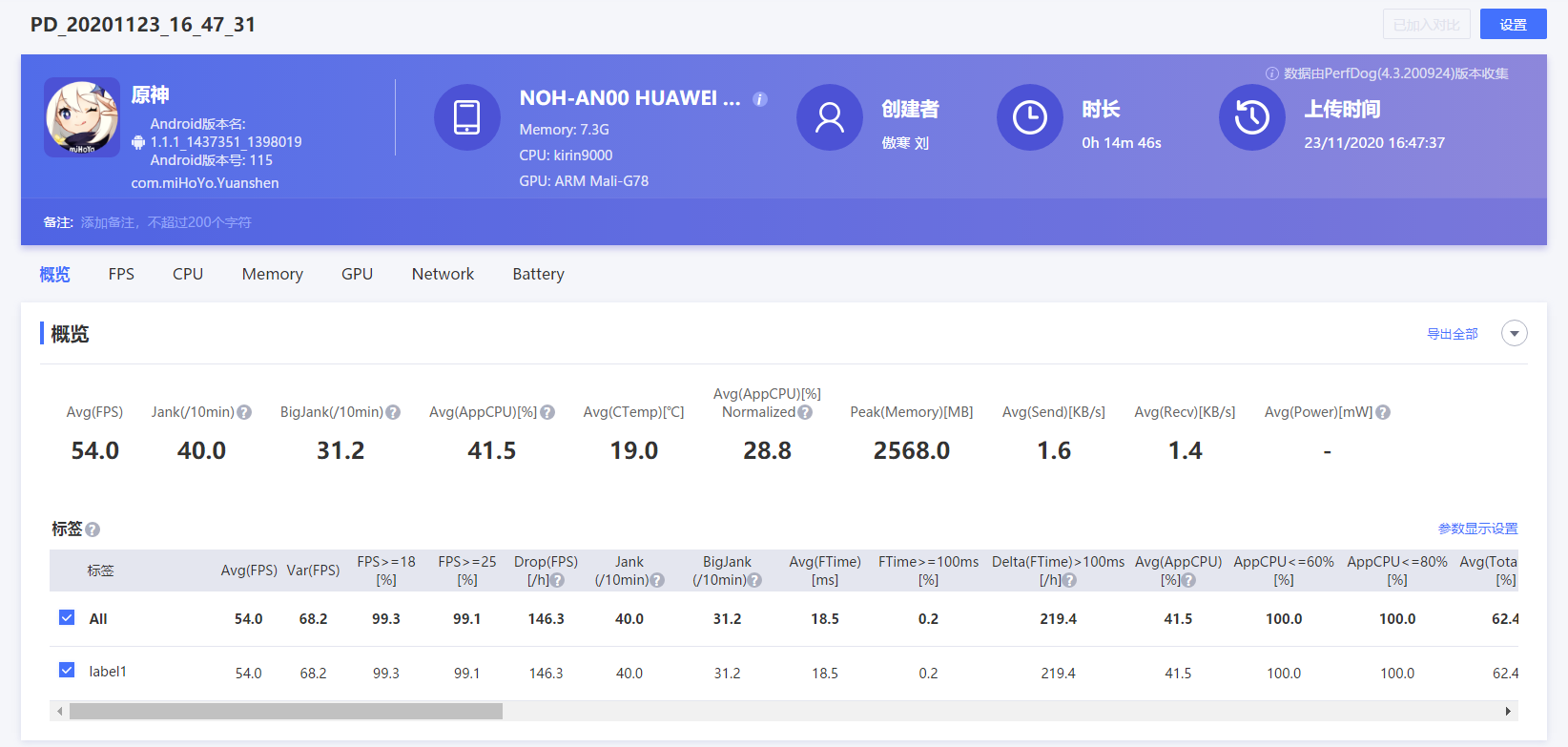Switch to the Network tab
The image size is (1568, 747).
click(443, 274)
